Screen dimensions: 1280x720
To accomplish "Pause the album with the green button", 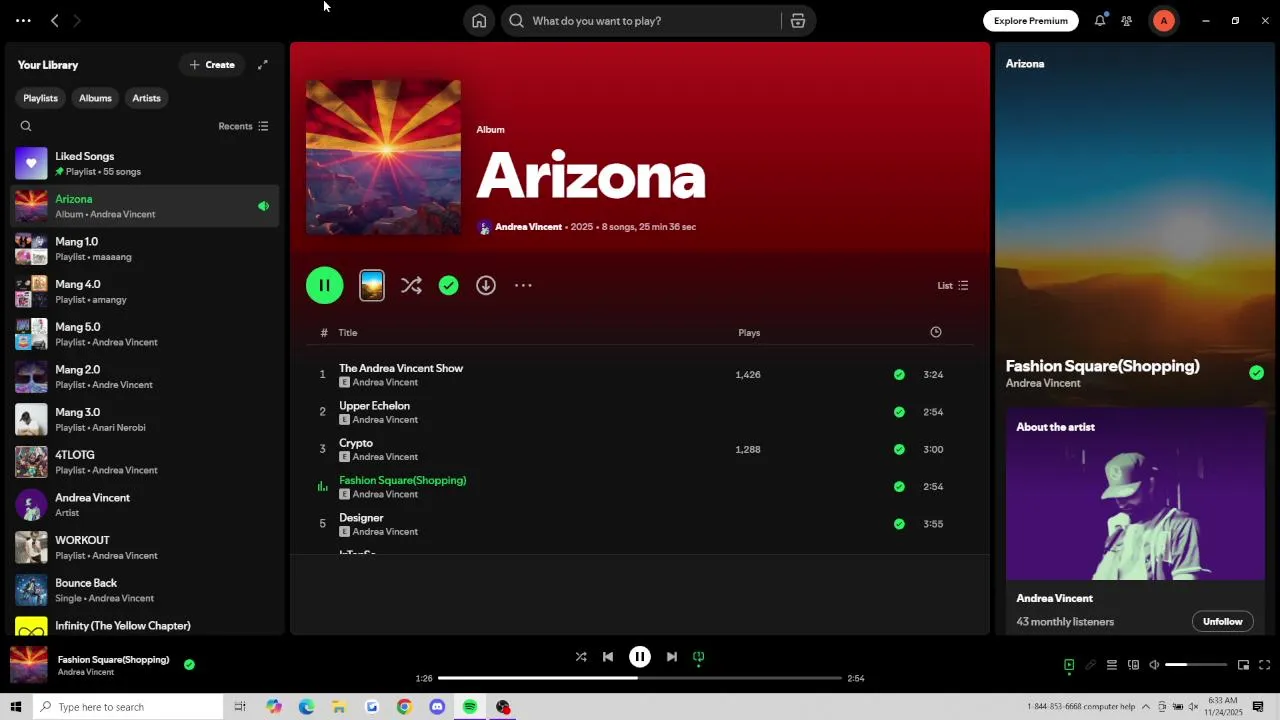I will click(x=325, y=286).
